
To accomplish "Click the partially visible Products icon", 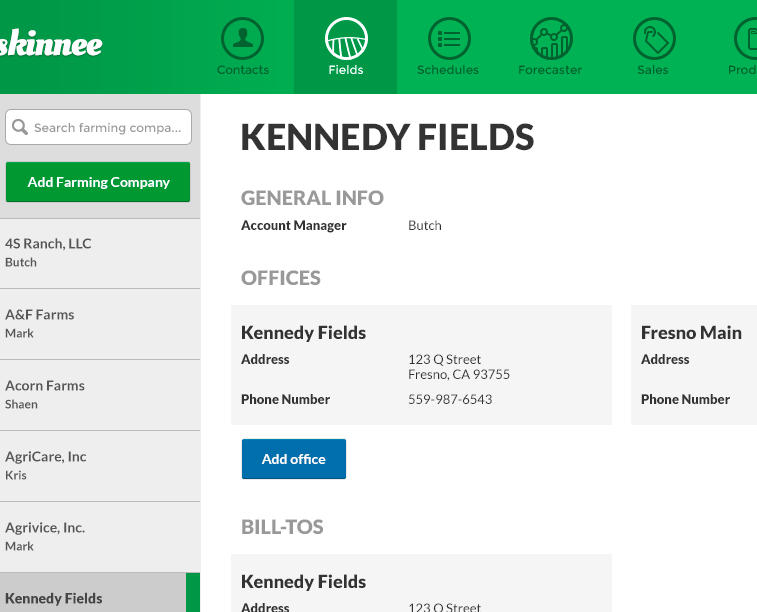I will point(745,39).
